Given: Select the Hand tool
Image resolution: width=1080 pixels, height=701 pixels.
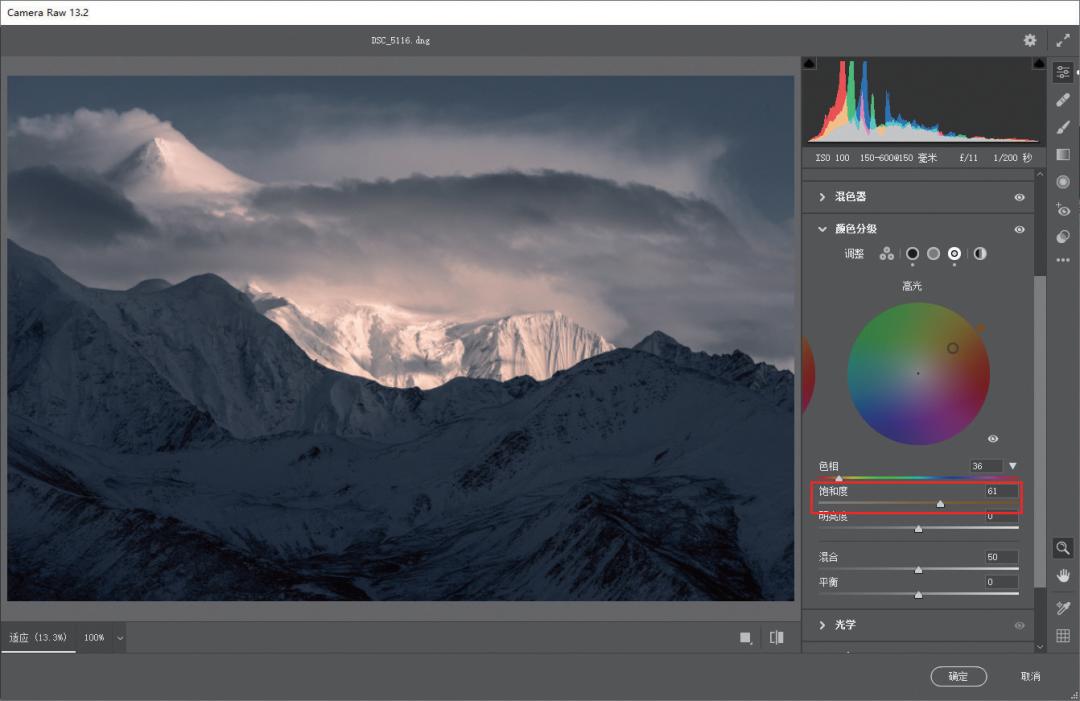Looking at the screenshot, I should coord(1063,575).
